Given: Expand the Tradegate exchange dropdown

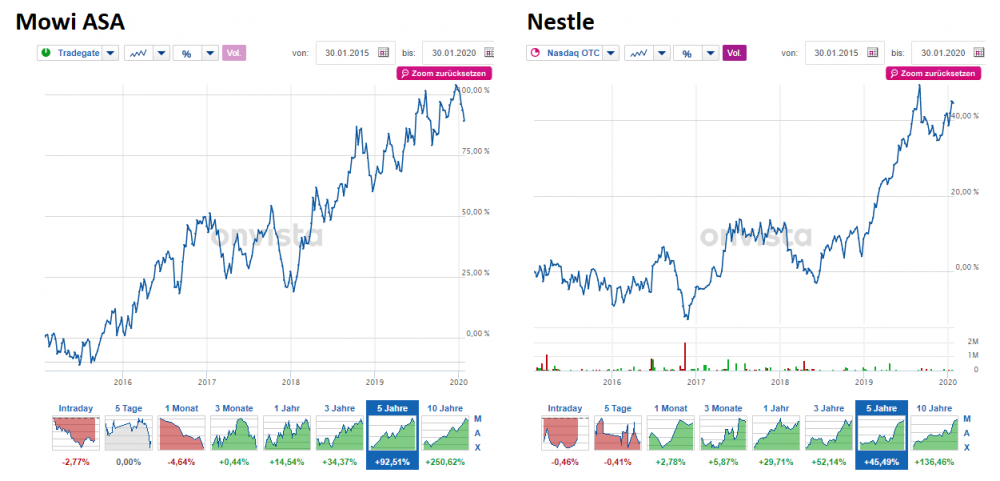Looking at the screenshot, I should click(x=111, y=54).
